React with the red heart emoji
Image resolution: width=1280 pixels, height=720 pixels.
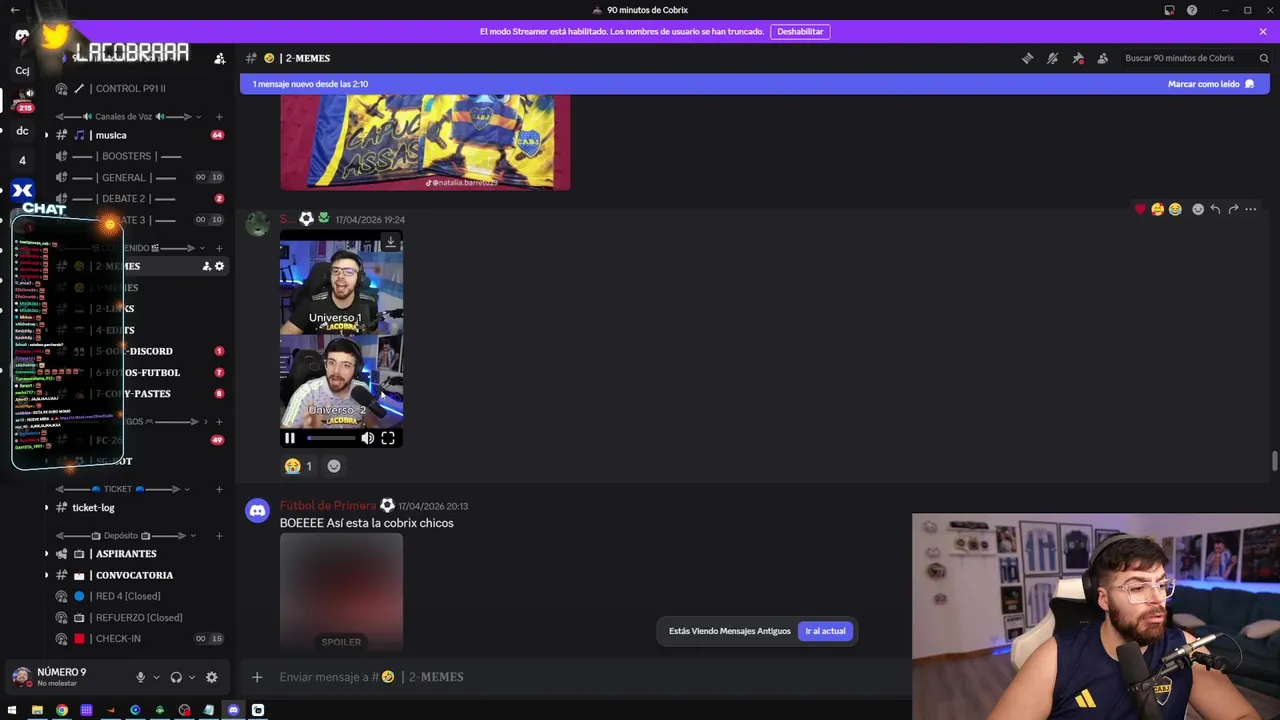(1139, 209)
